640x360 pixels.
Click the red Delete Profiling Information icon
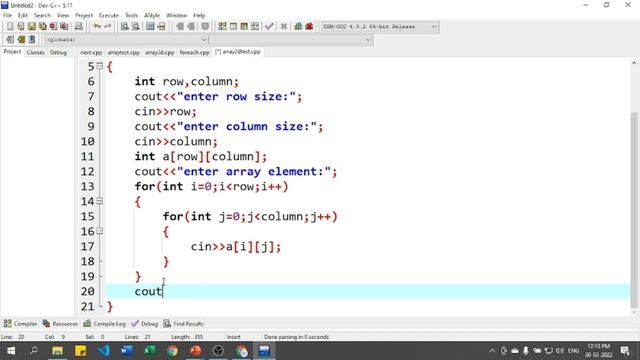tap(309, 27)
